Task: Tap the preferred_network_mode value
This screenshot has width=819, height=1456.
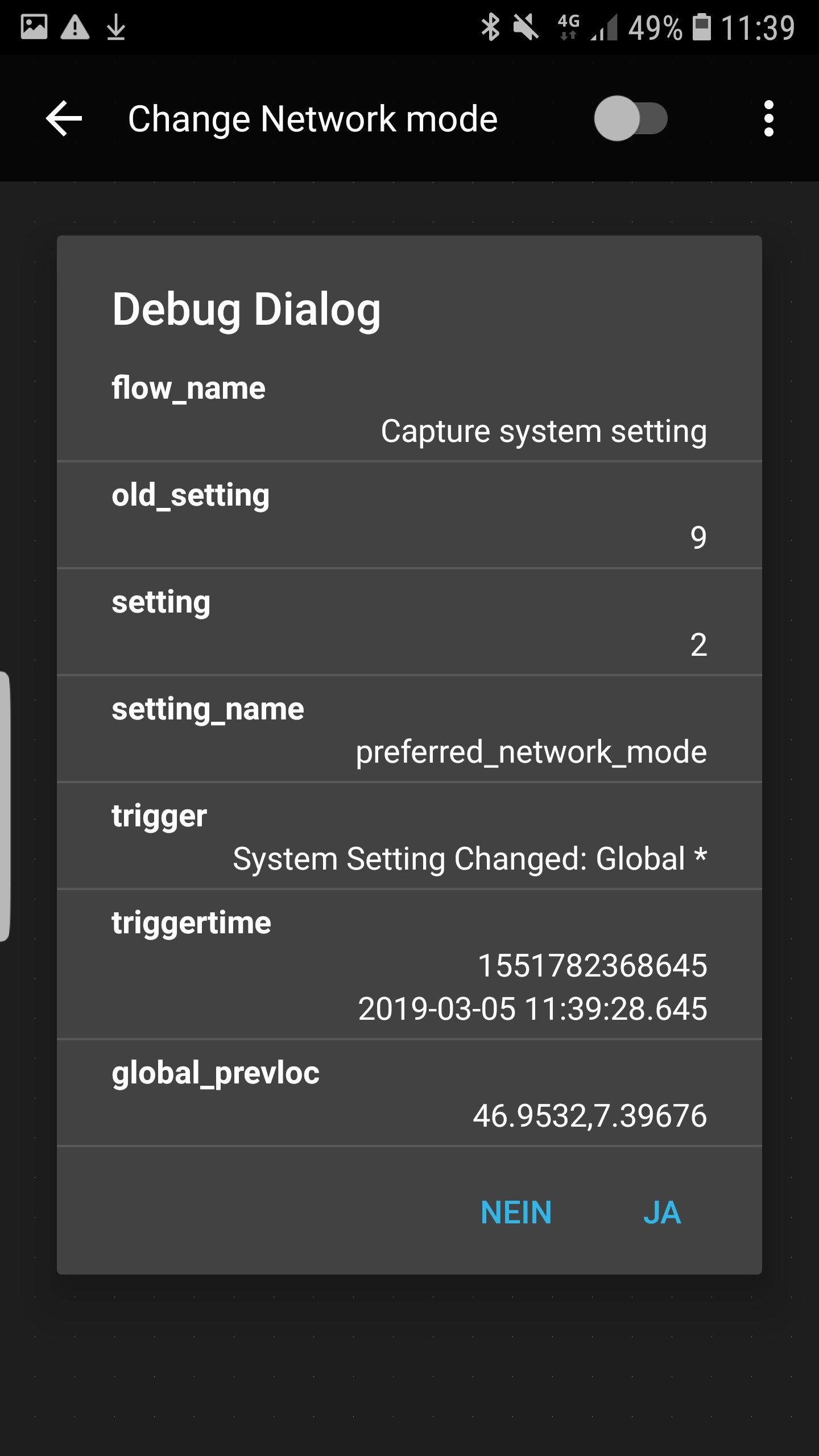Action: [x=531, y=752]
